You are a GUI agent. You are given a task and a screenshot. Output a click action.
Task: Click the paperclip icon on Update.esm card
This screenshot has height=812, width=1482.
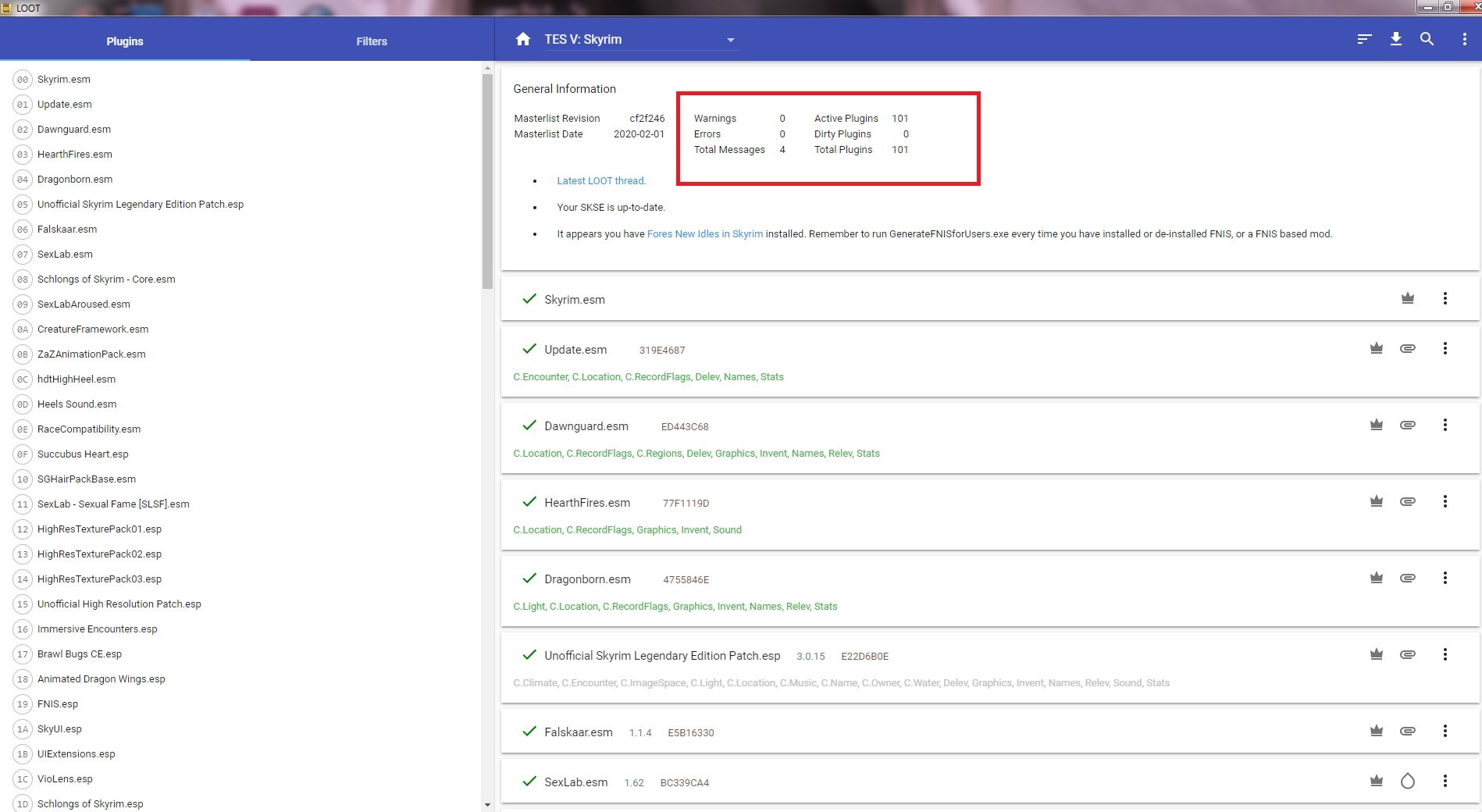(1408, 348)
